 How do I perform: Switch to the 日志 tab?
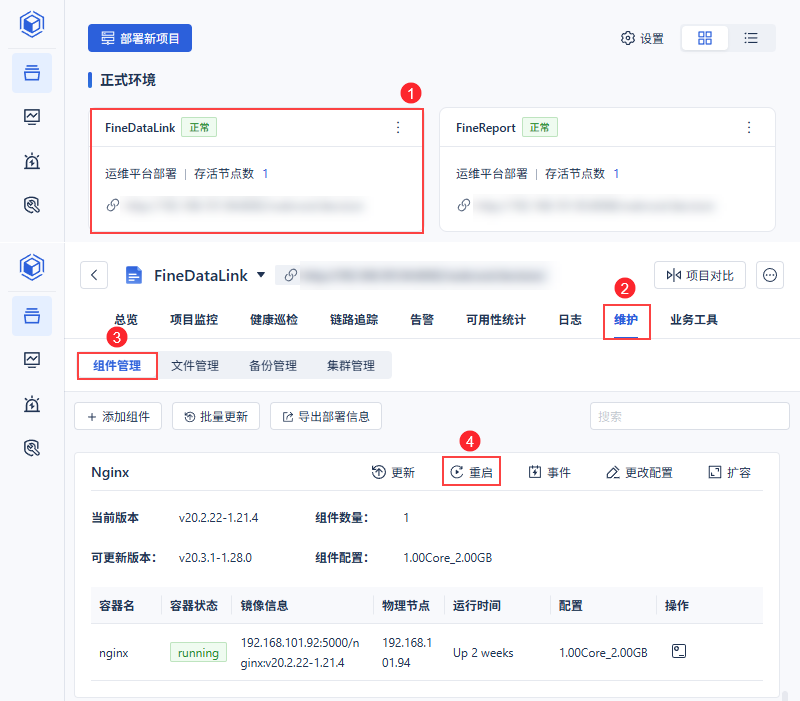point(570,320)
